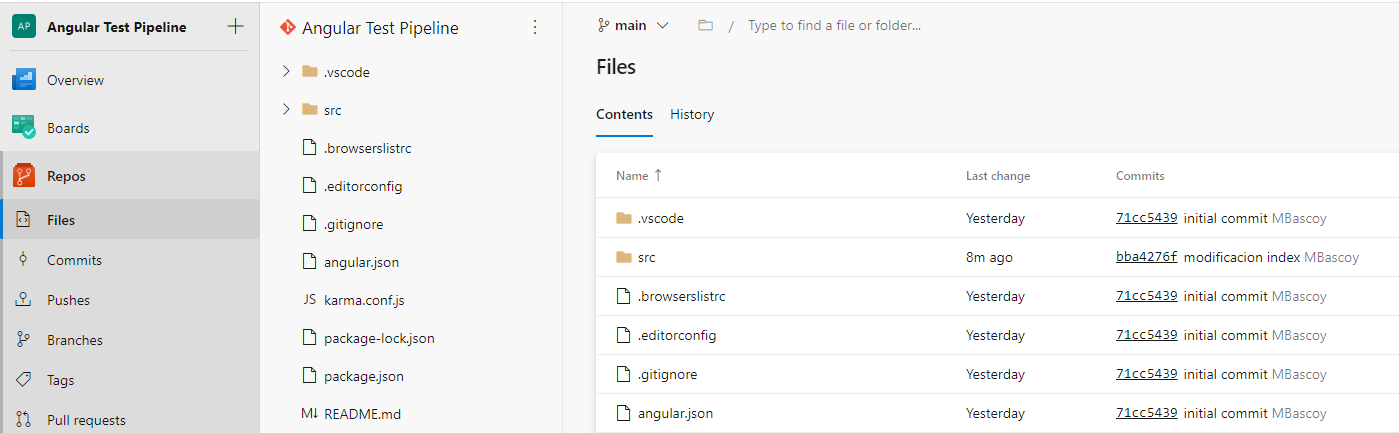This screenshot has height=433, width=1399.
Task: Open the main branch selector dropdown
Action: coord(632,26)
